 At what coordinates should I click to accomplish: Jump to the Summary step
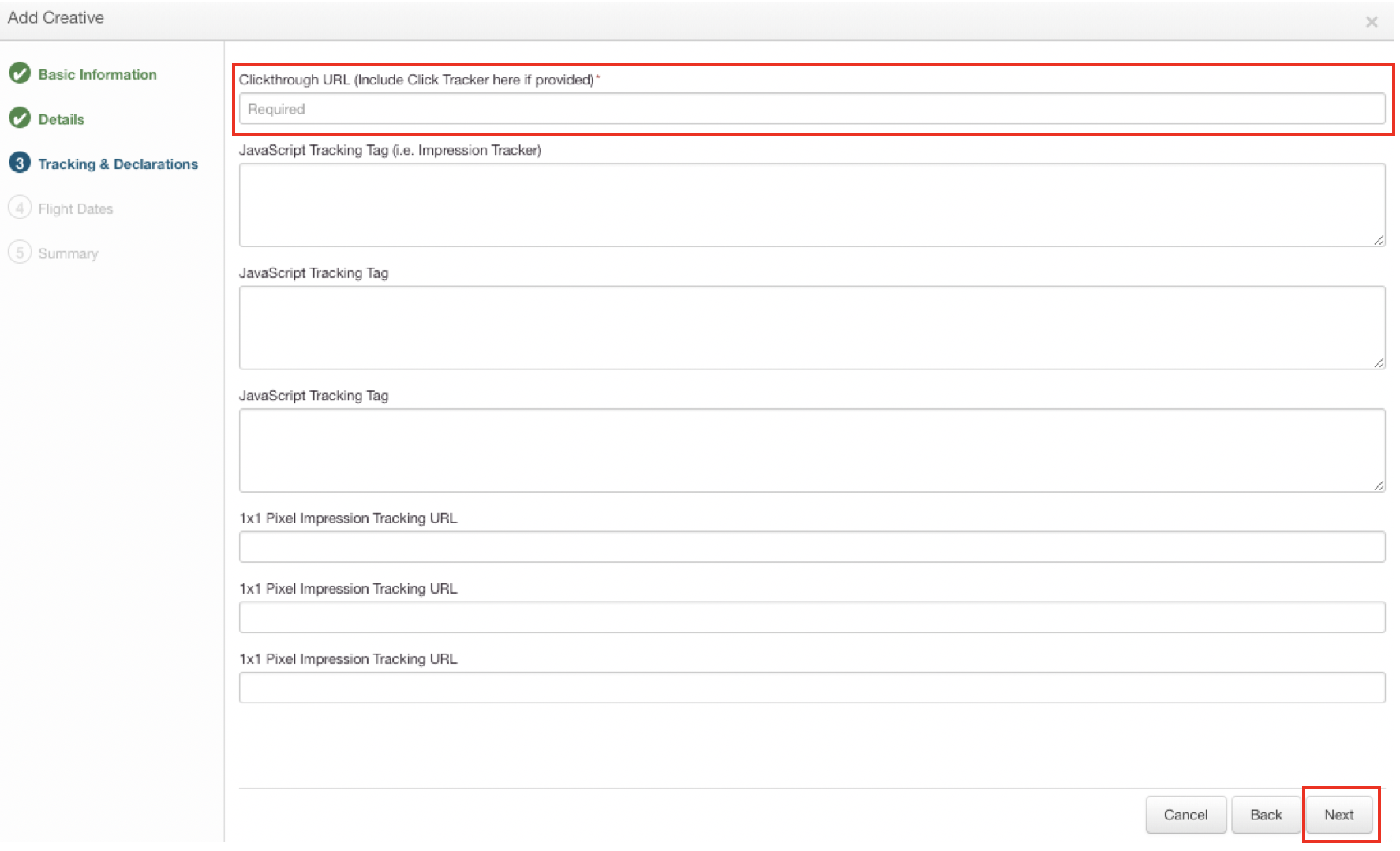point(69,253)
